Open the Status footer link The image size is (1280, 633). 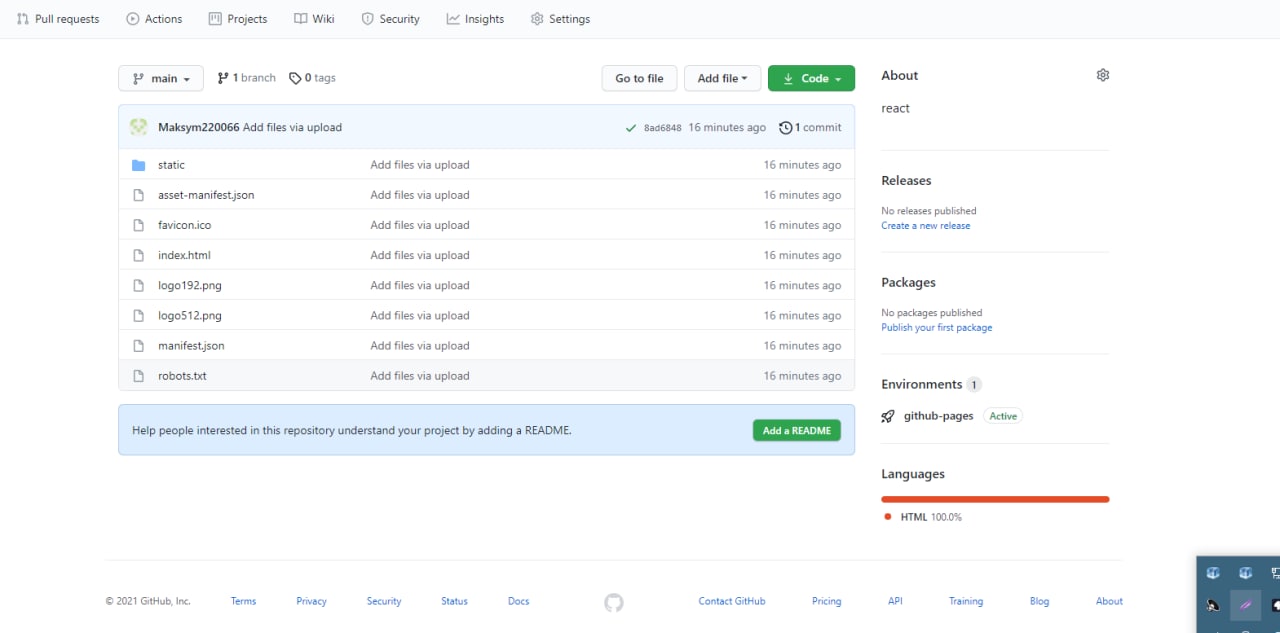[x=454, y=601]
